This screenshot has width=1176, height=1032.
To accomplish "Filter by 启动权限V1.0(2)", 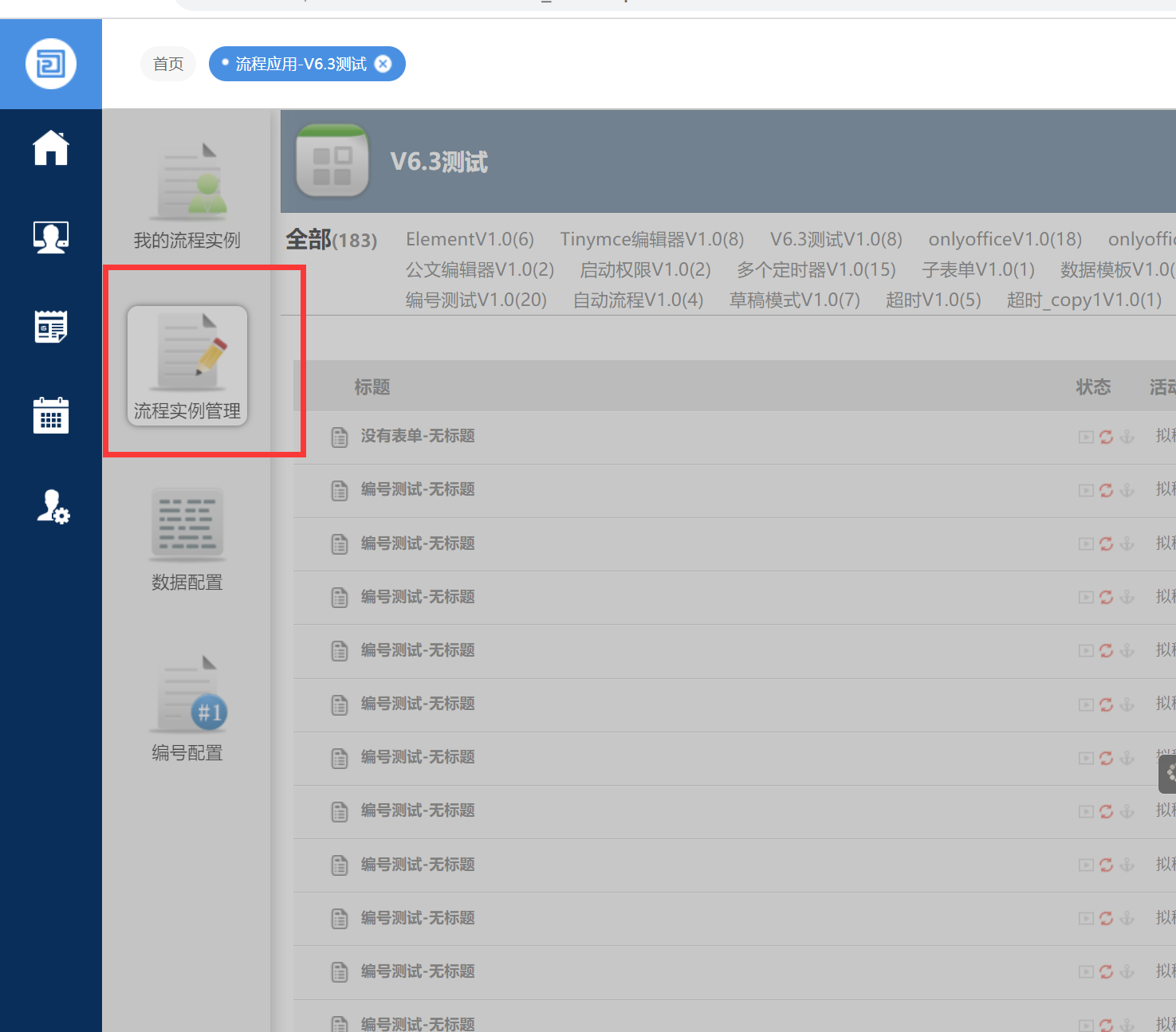I will 646,270.
